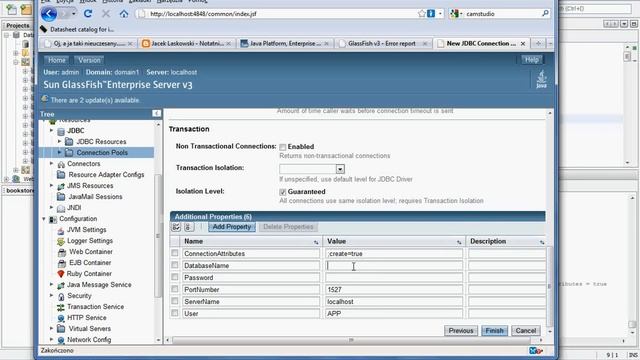Expand Connection Pools tree node arrow
Image resolution: width=640 pixels, height=360 pixels.
pos(59,152)
